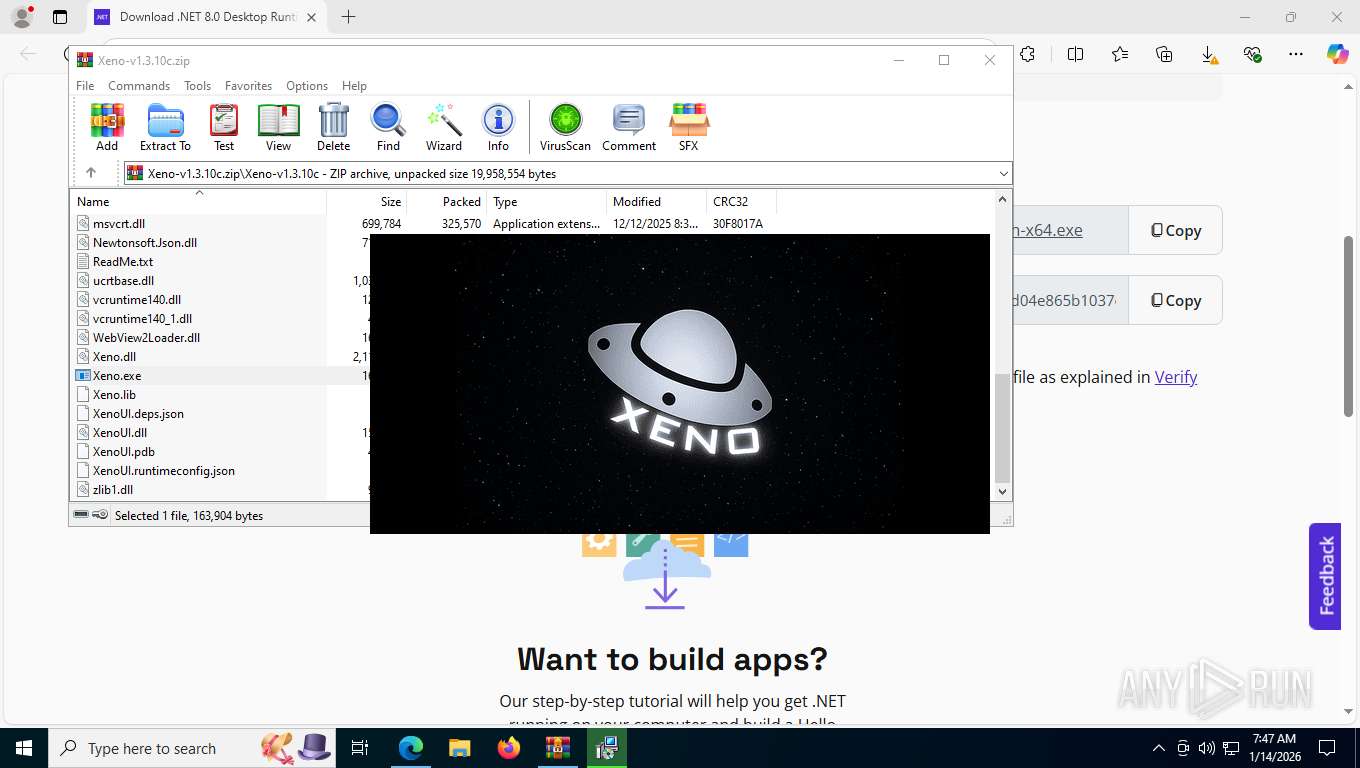Open the Favorites menu
1360x768 pixels.
tap(248, 86)
